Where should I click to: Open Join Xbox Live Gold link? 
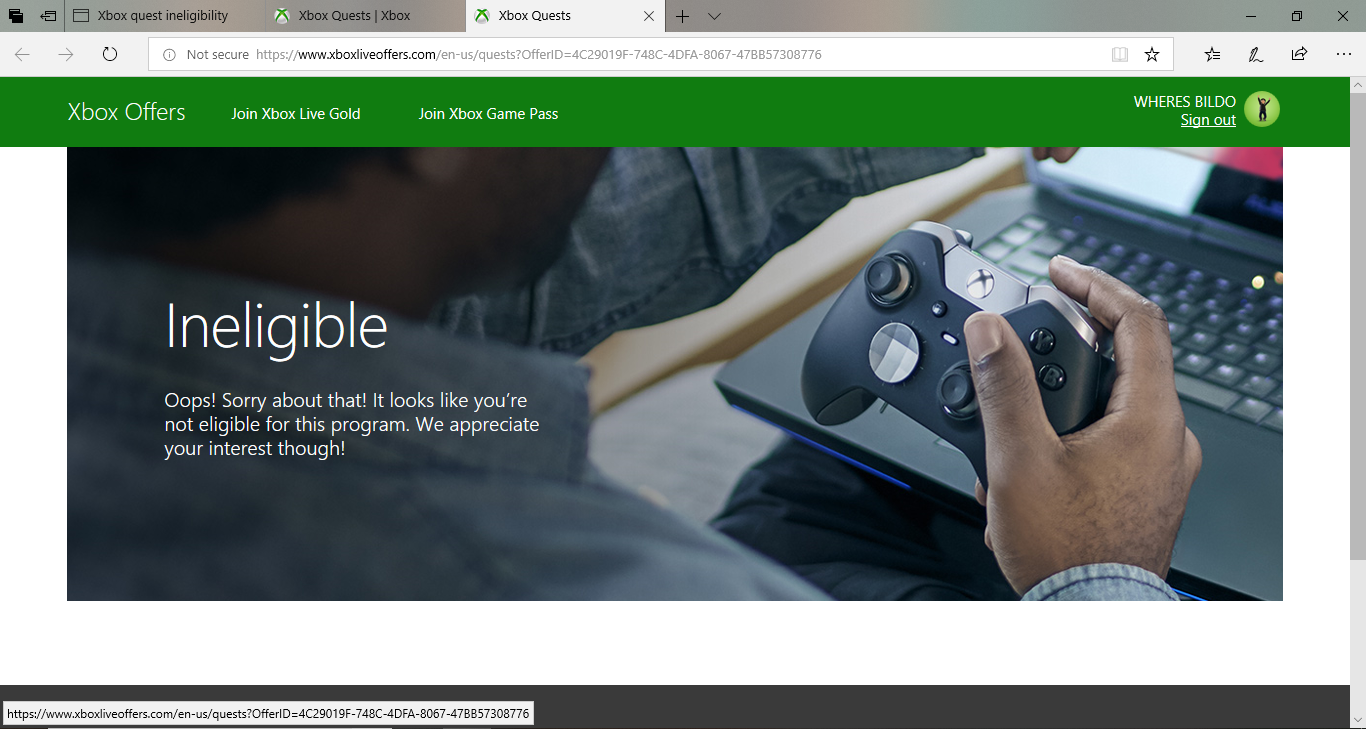point(296,114)
